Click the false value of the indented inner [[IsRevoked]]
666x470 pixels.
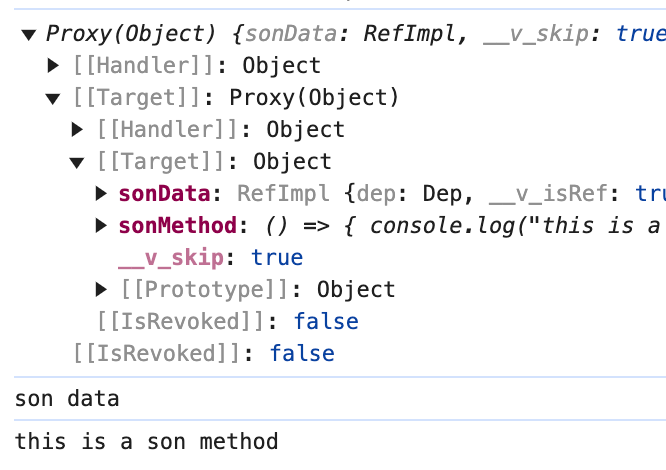click(325, 322)
